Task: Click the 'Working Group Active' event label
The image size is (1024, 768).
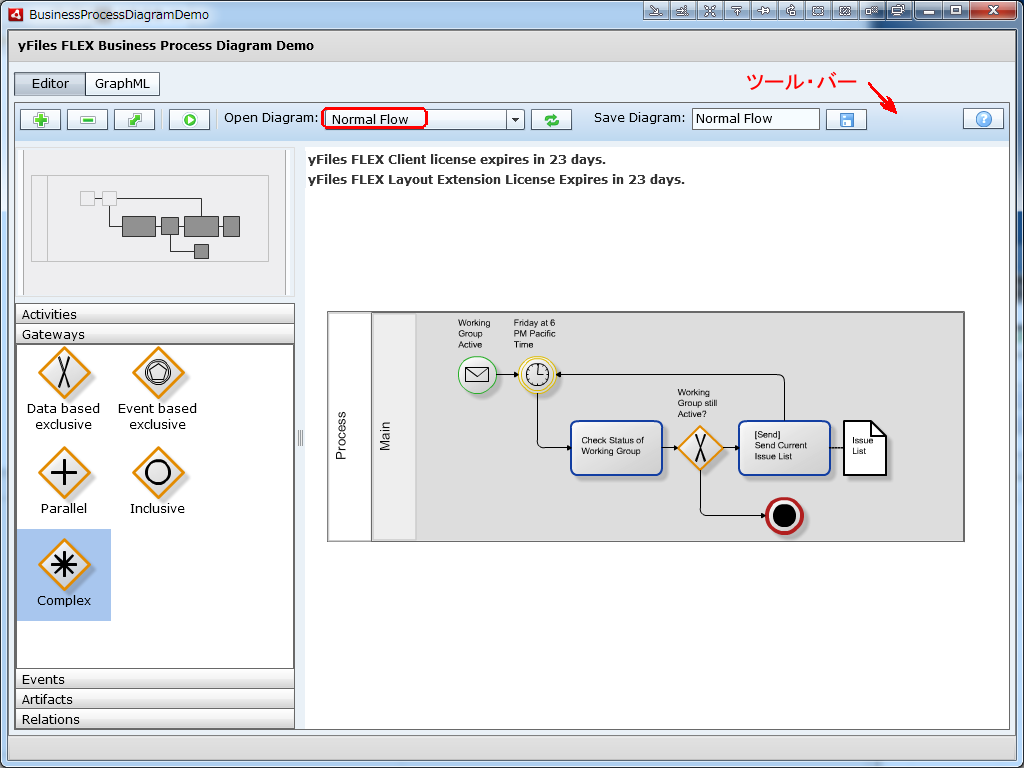Action: (473, 334)
